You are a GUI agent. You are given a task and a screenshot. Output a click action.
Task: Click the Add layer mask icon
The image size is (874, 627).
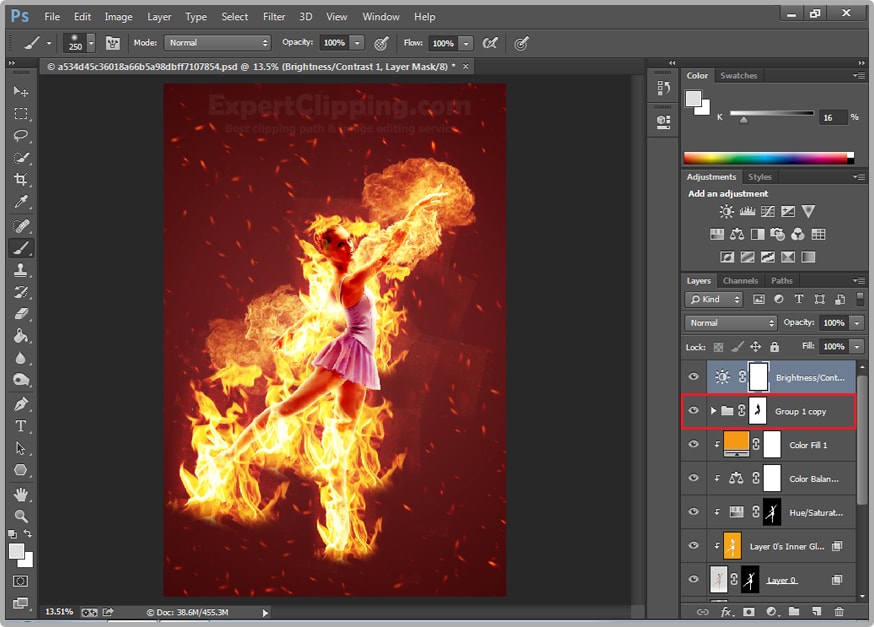pos(749,612)
